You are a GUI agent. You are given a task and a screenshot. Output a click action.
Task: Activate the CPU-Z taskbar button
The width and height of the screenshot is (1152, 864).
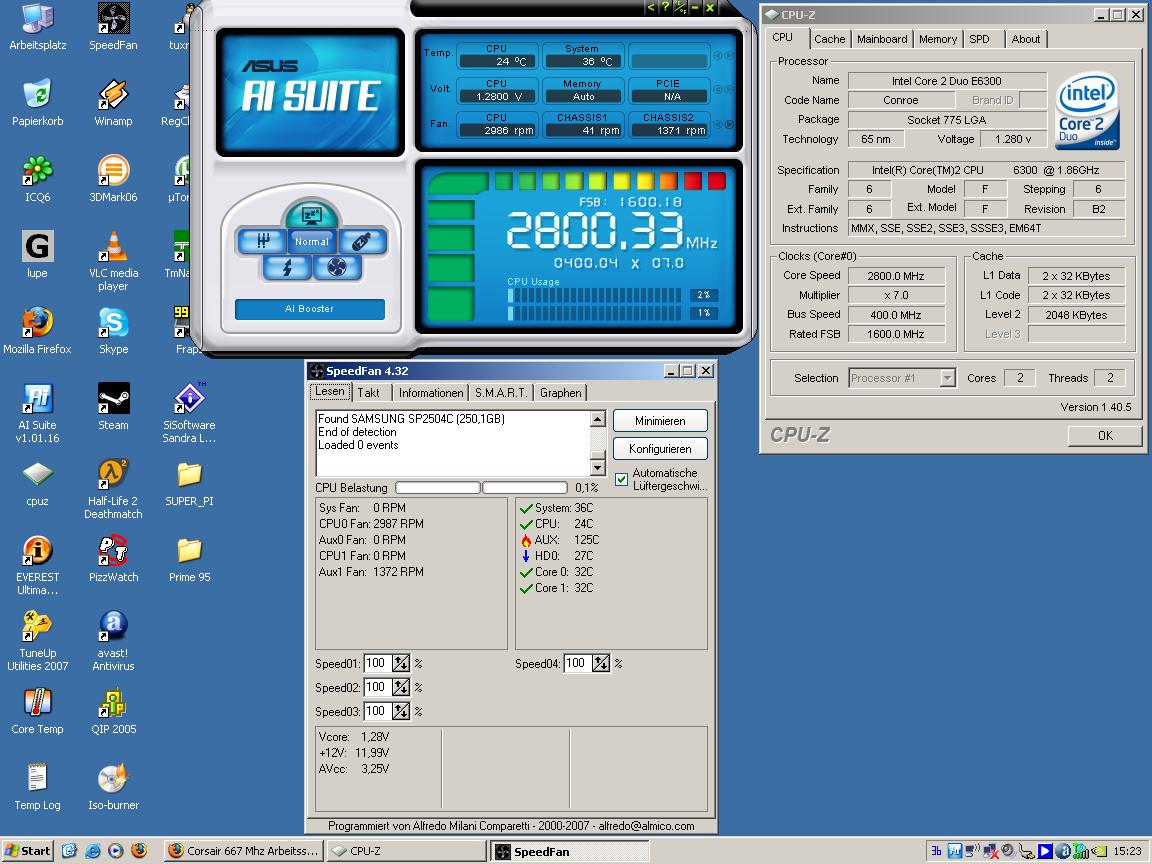tap(406, 852)
